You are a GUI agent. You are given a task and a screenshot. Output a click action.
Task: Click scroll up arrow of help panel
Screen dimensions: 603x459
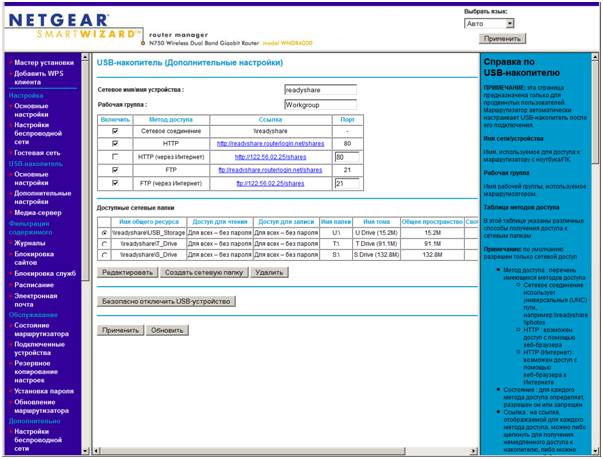[x=595, y=57]
